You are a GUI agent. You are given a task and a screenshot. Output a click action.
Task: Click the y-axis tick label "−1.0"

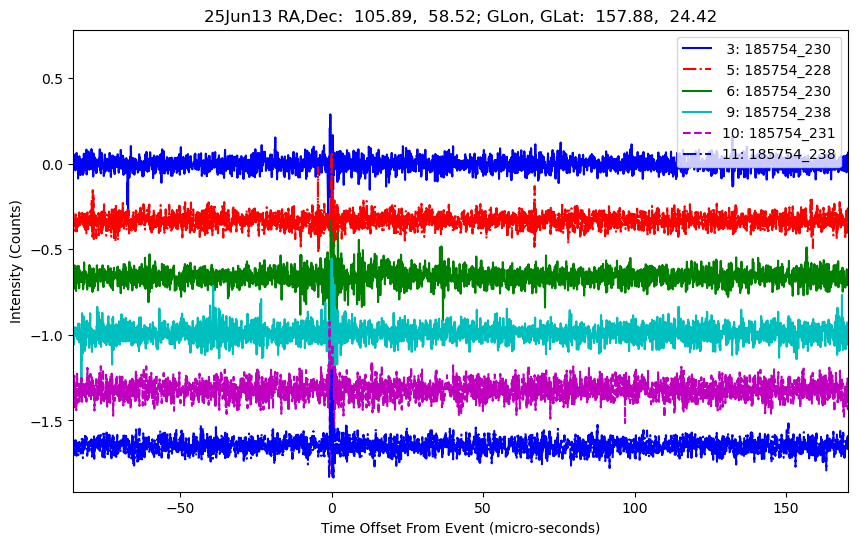click(49, 336)
